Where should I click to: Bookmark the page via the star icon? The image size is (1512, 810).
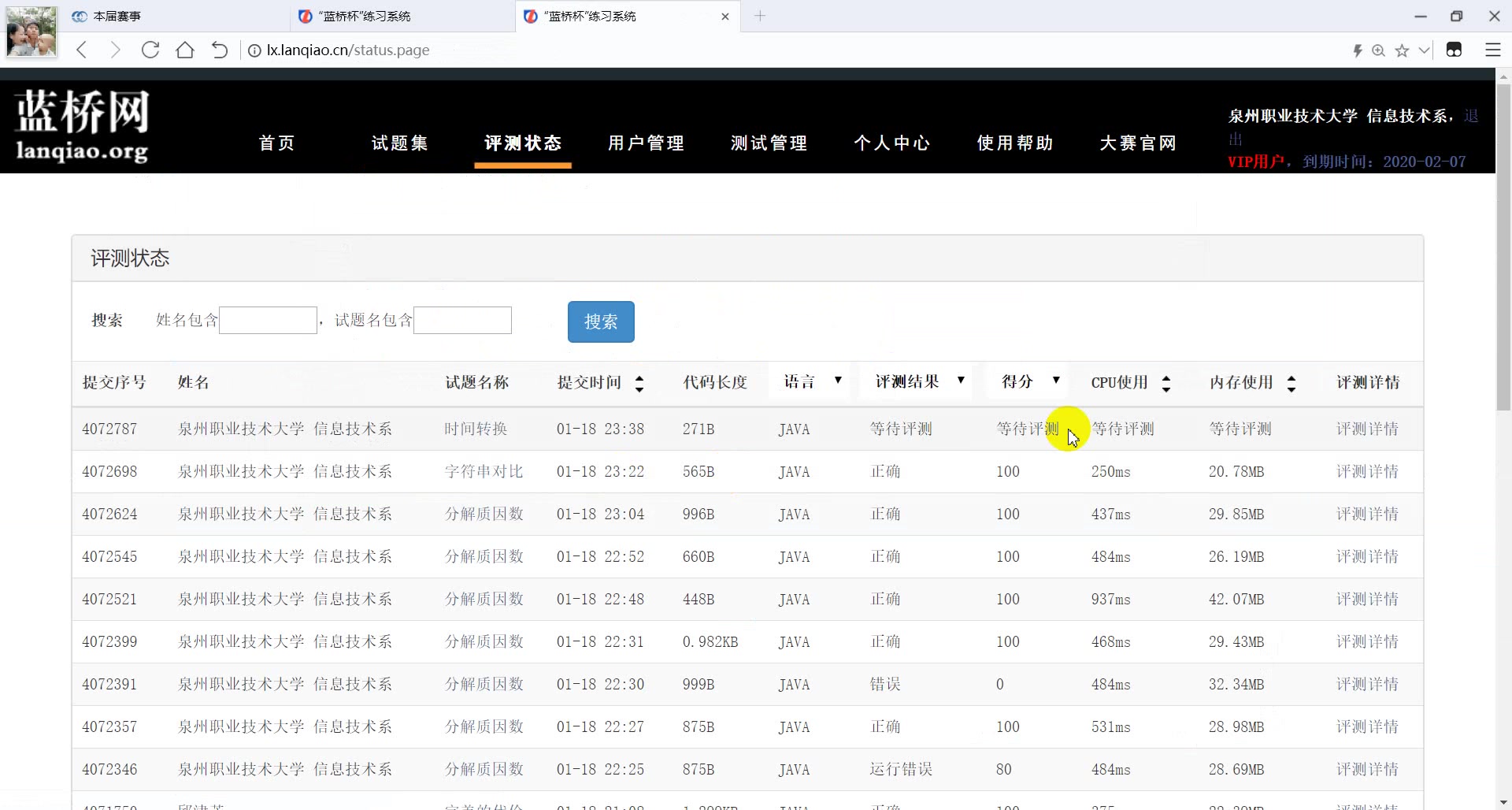click(1402, 50)
